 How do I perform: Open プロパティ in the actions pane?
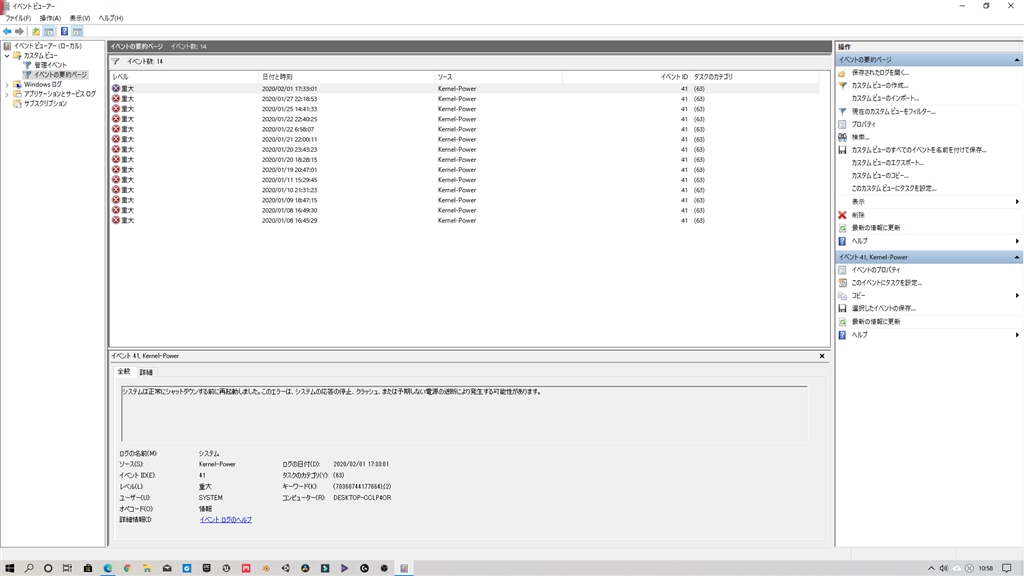(863, 124)
